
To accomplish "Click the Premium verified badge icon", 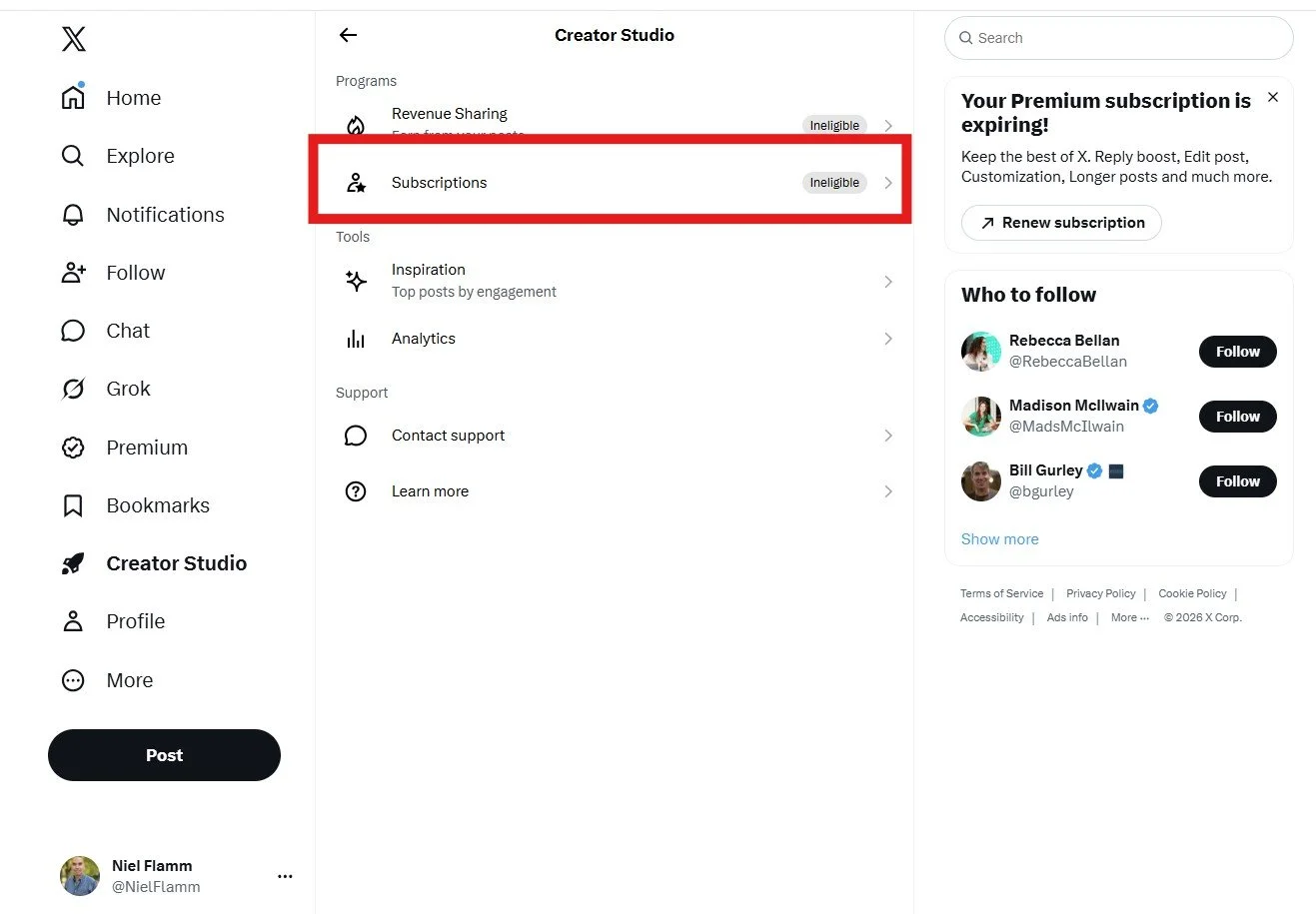I will tap(73, 448).
